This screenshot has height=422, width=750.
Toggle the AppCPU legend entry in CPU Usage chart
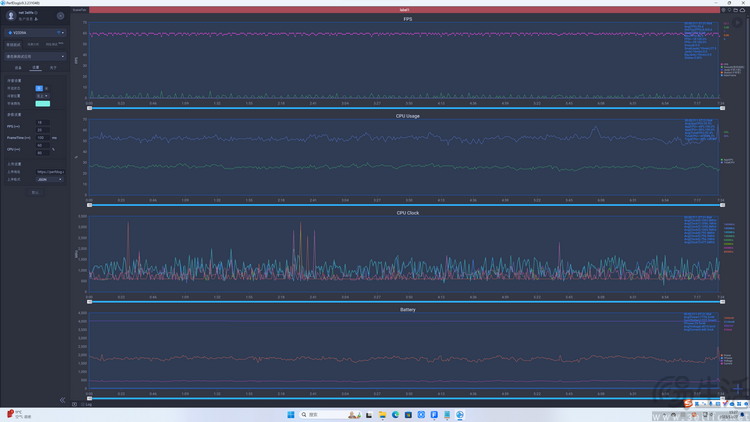click(727, 160)
